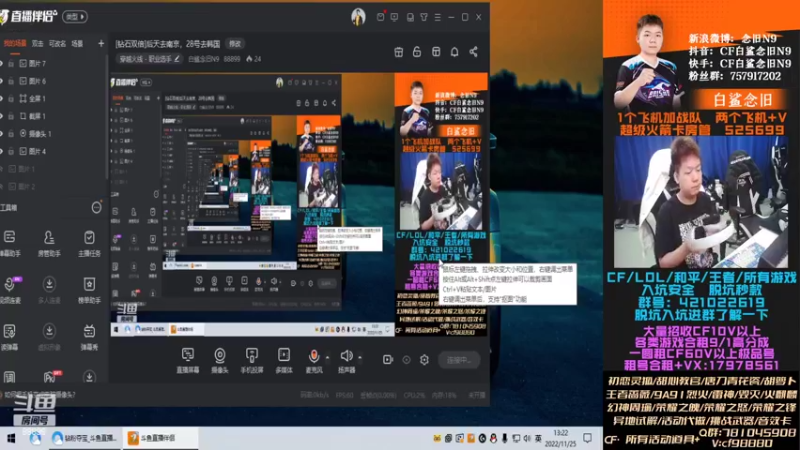Expand the speaker dropdown arrow

point(360,358)
